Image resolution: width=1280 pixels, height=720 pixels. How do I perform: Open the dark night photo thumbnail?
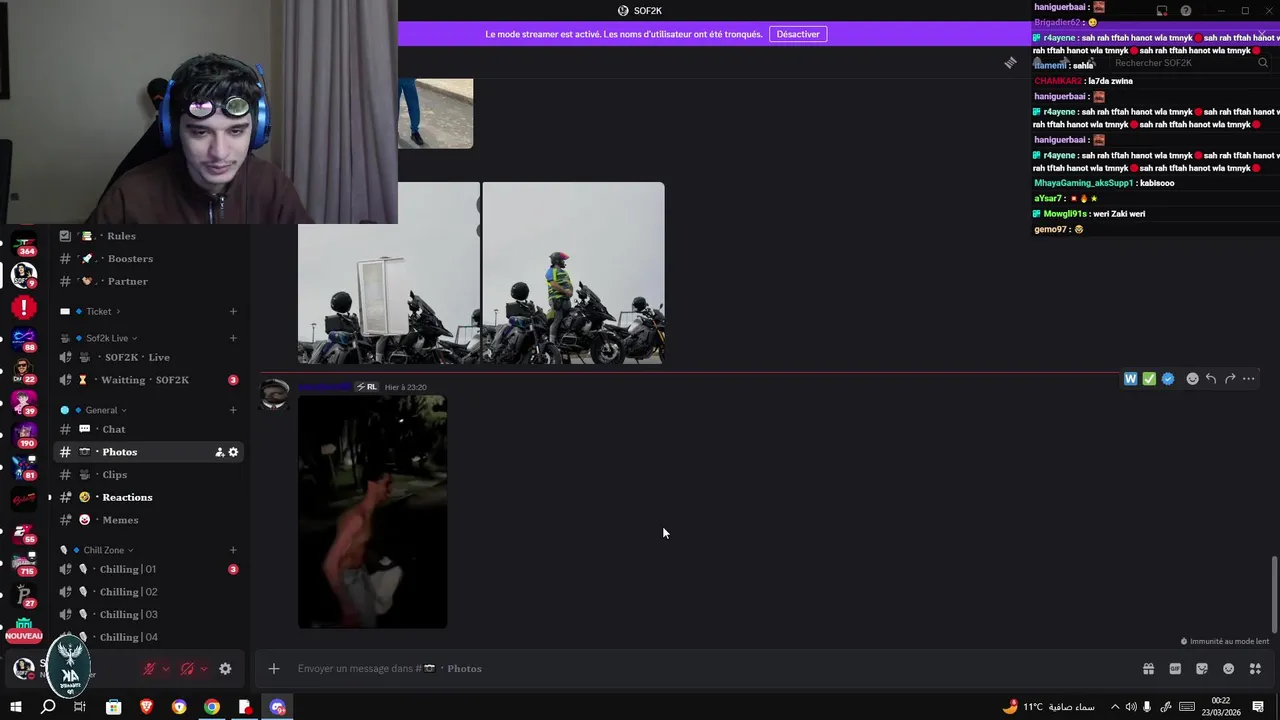click(372, 512)
